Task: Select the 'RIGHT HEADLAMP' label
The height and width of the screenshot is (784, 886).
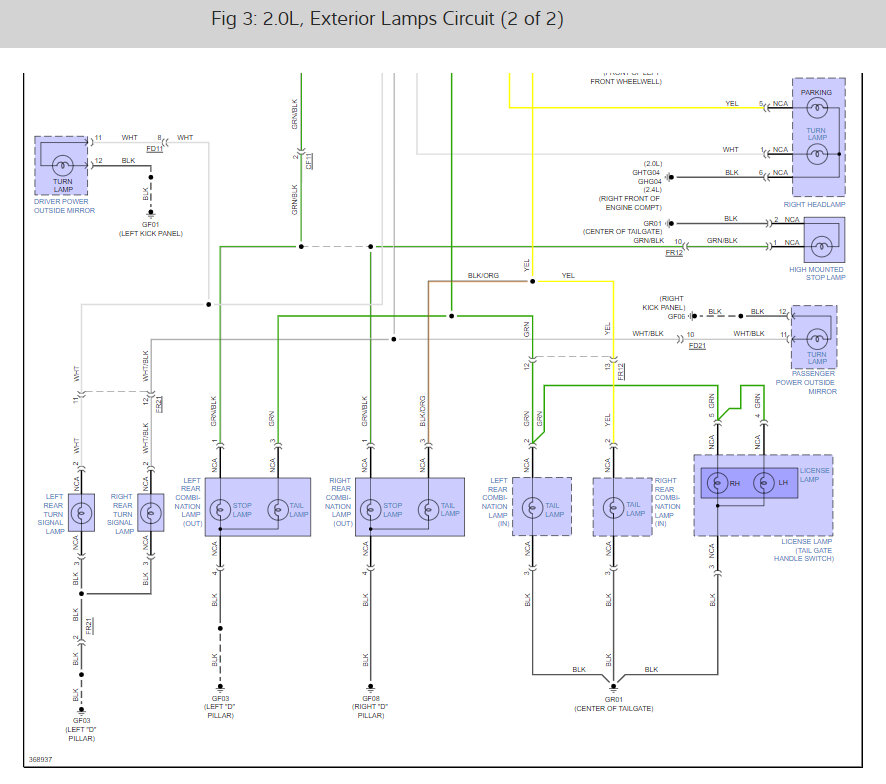Action: click(814, 205)
